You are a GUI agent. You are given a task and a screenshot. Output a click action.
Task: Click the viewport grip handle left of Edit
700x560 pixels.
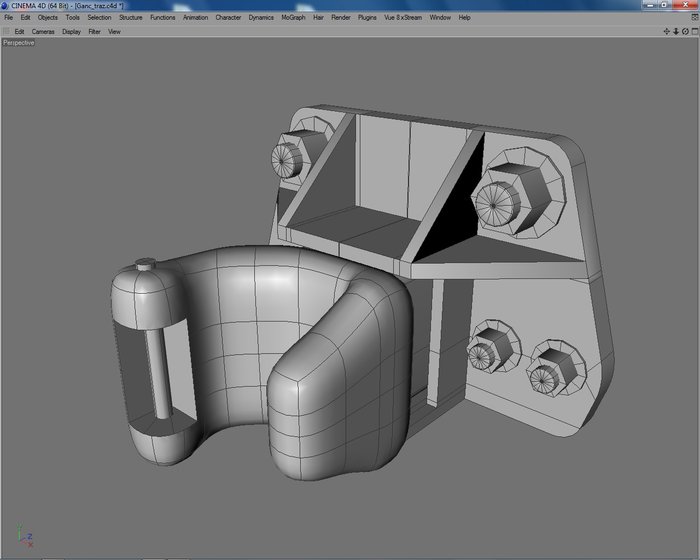[6, 31]
